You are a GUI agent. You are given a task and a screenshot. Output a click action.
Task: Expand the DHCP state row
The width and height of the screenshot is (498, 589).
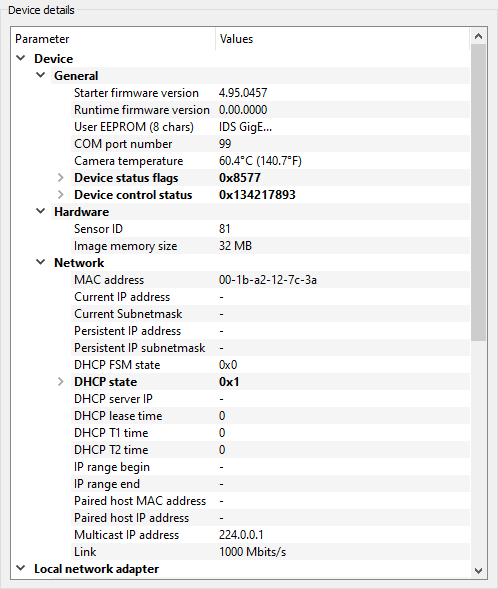tap(60, 382)
